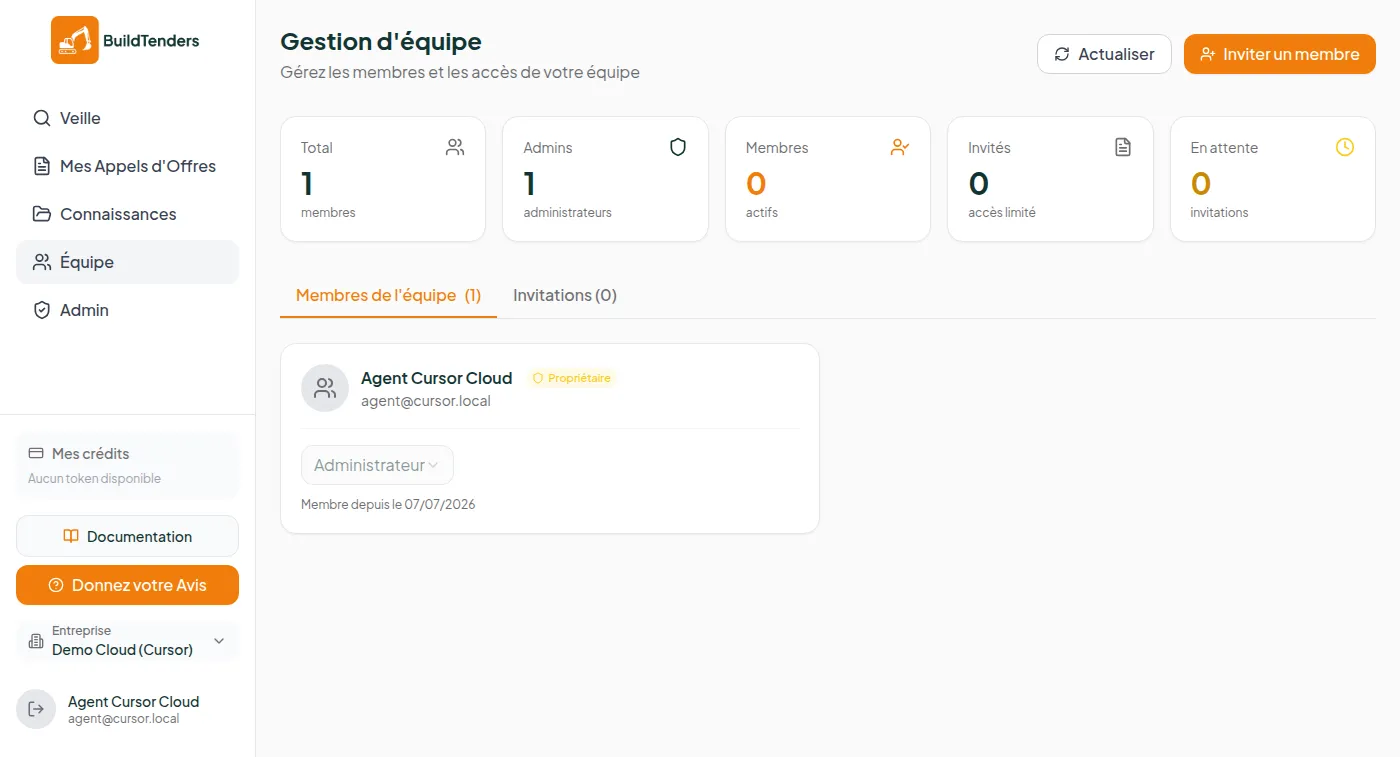Click the Total members stat card
The height and width of the screenshot is (757, 1400).
click(383, 179)
